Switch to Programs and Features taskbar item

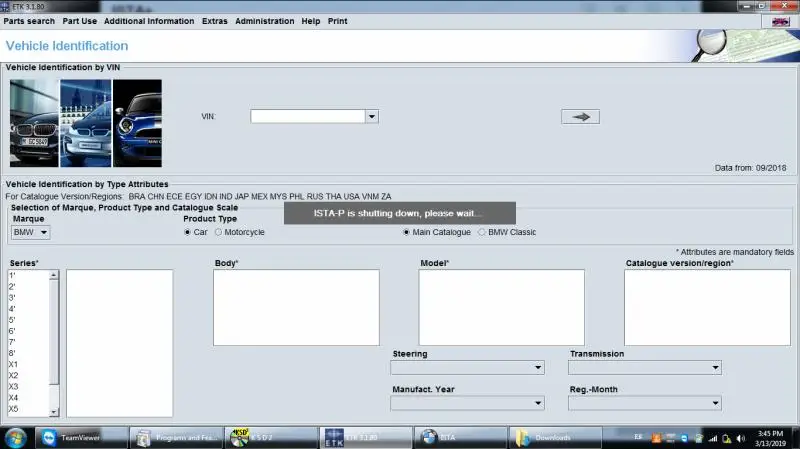click(x=176, y=438)
